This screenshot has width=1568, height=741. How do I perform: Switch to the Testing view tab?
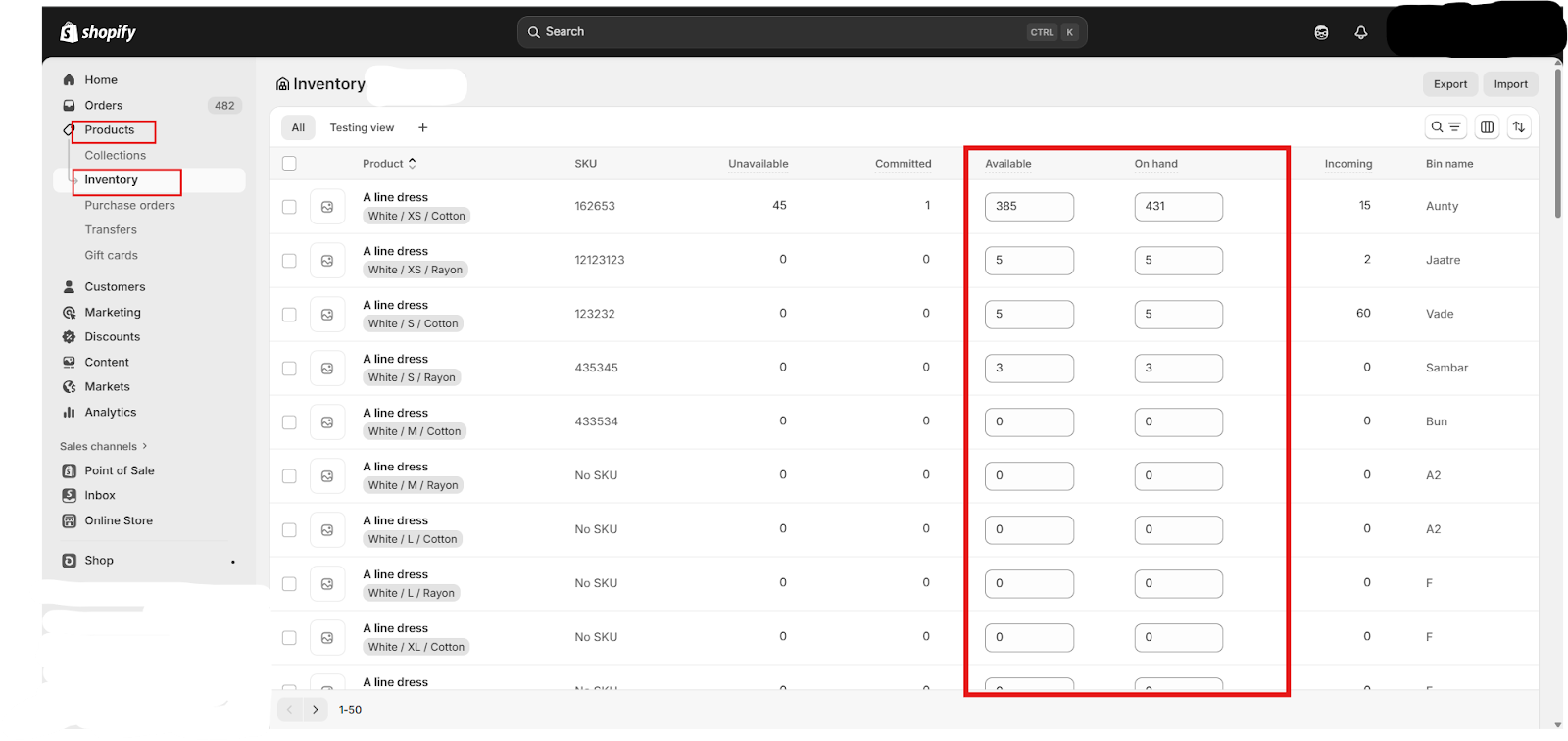click(x=362, y=128)
